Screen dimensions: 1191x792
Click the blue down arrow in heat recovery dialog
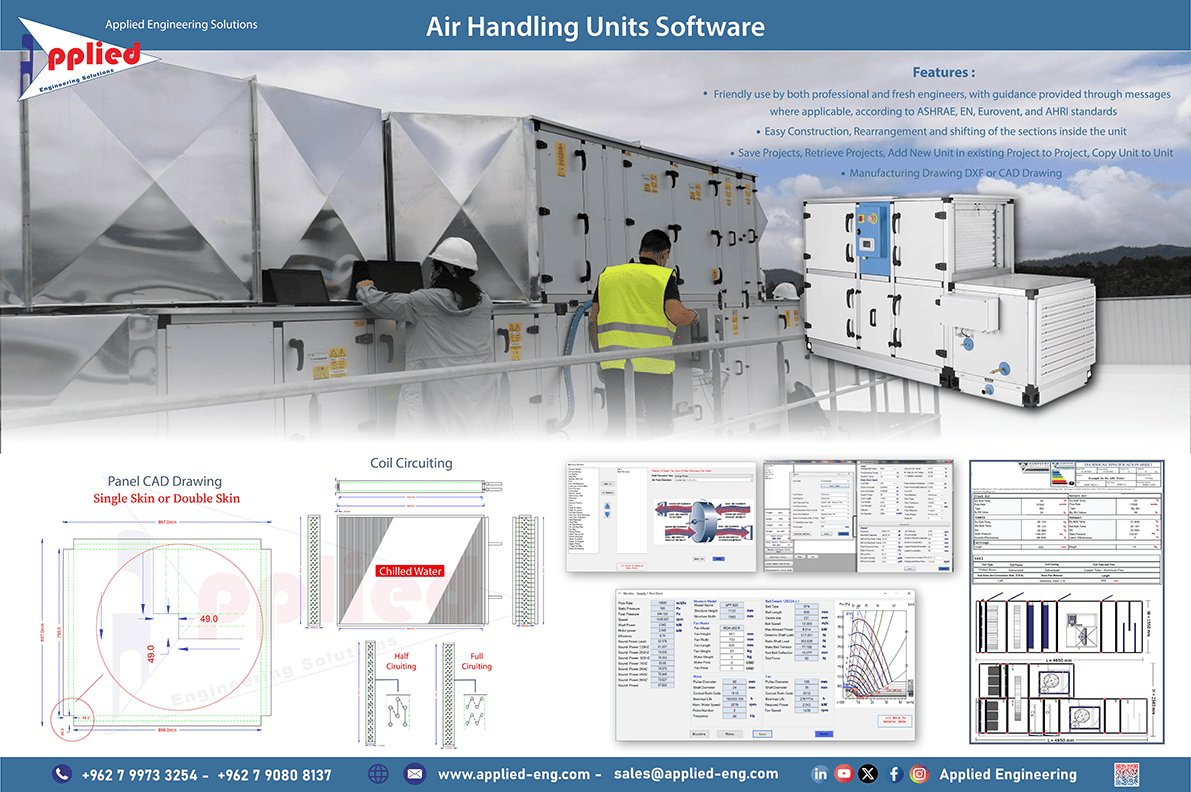coord(608,515)
